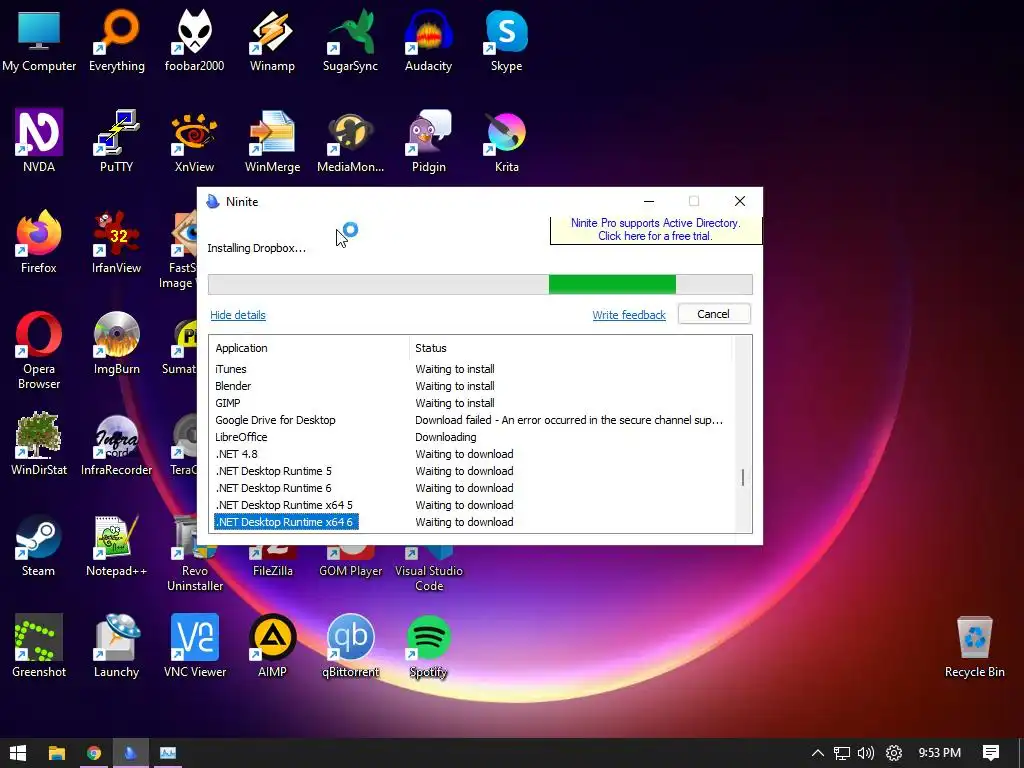Select the Everything search desktop icon
Viewport: 1024px width, 768px height.
pos(116,40)
